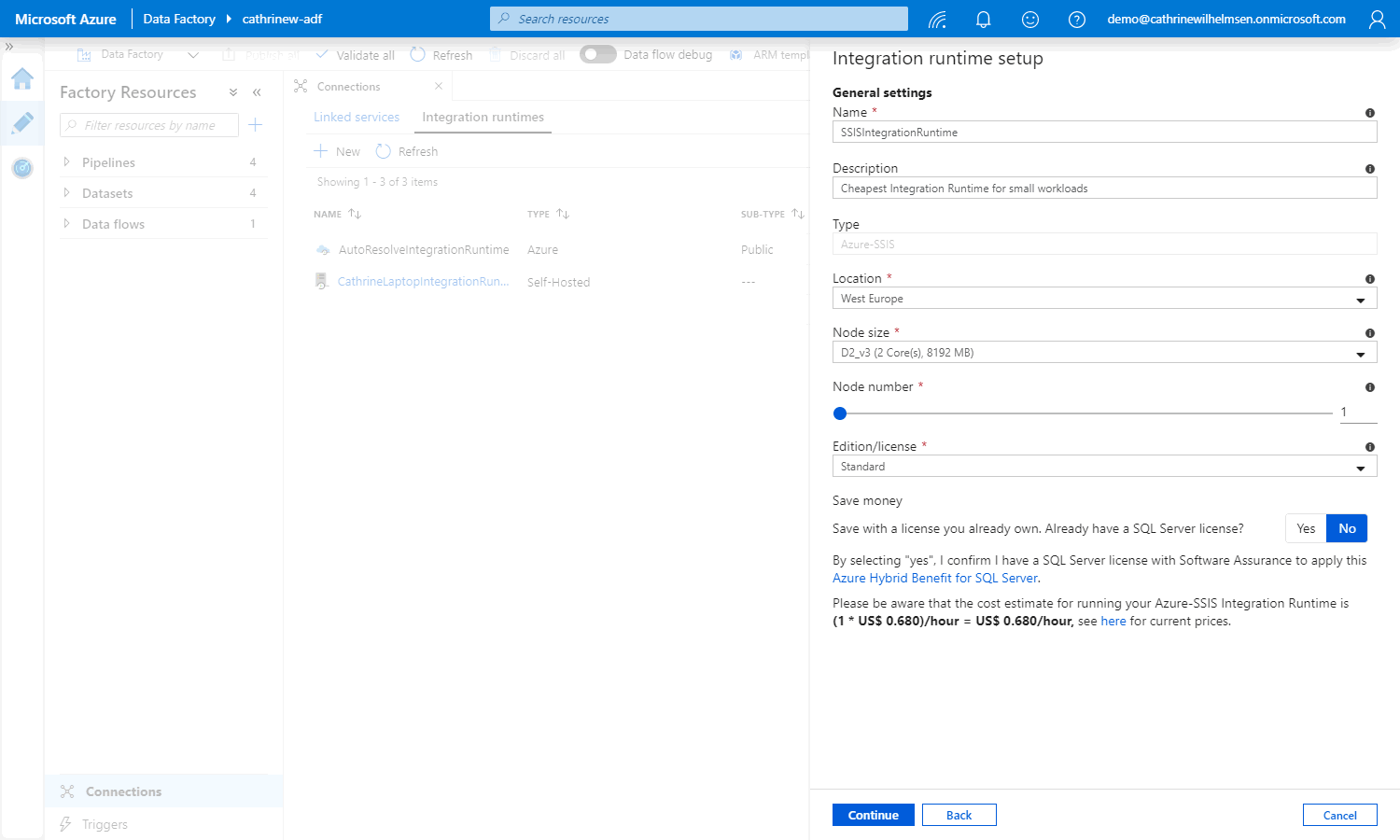Click the Continue button

click(x=873, y=815)
